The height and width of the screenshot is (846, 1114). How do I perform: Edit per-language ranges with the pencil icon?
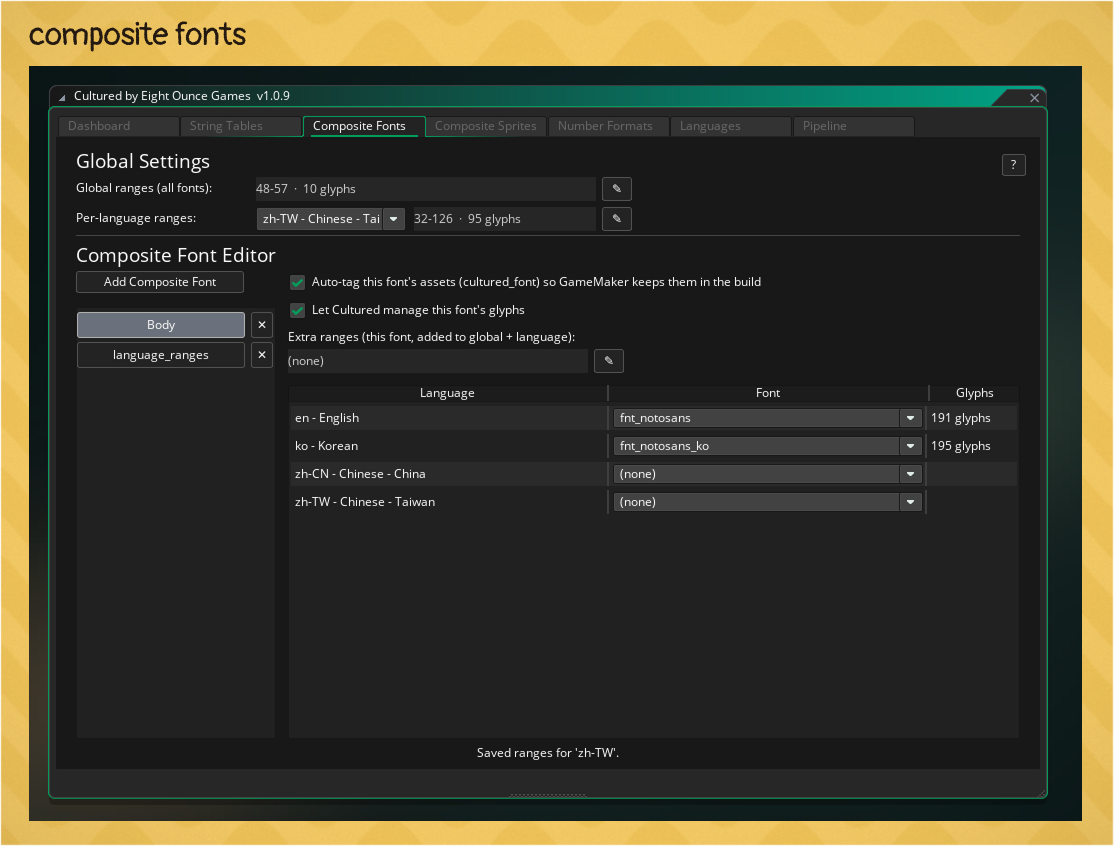[x=617, y=219]
